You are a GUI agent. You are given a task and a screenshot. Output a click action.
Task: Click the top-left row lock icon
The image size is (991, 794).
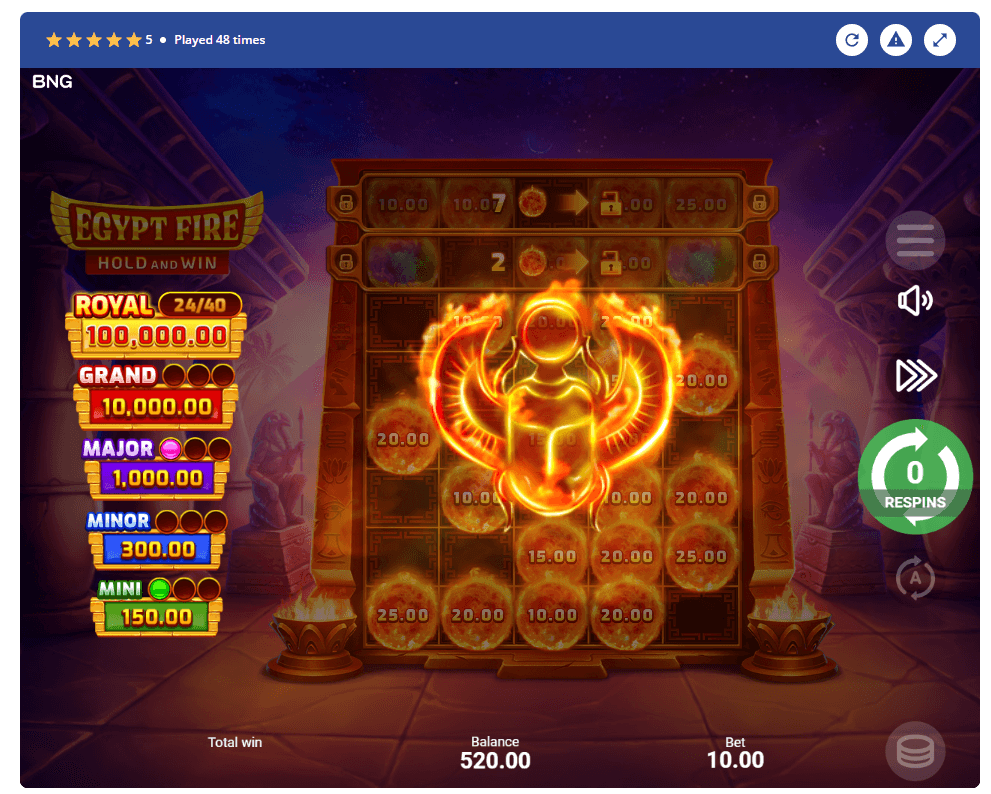346,203
